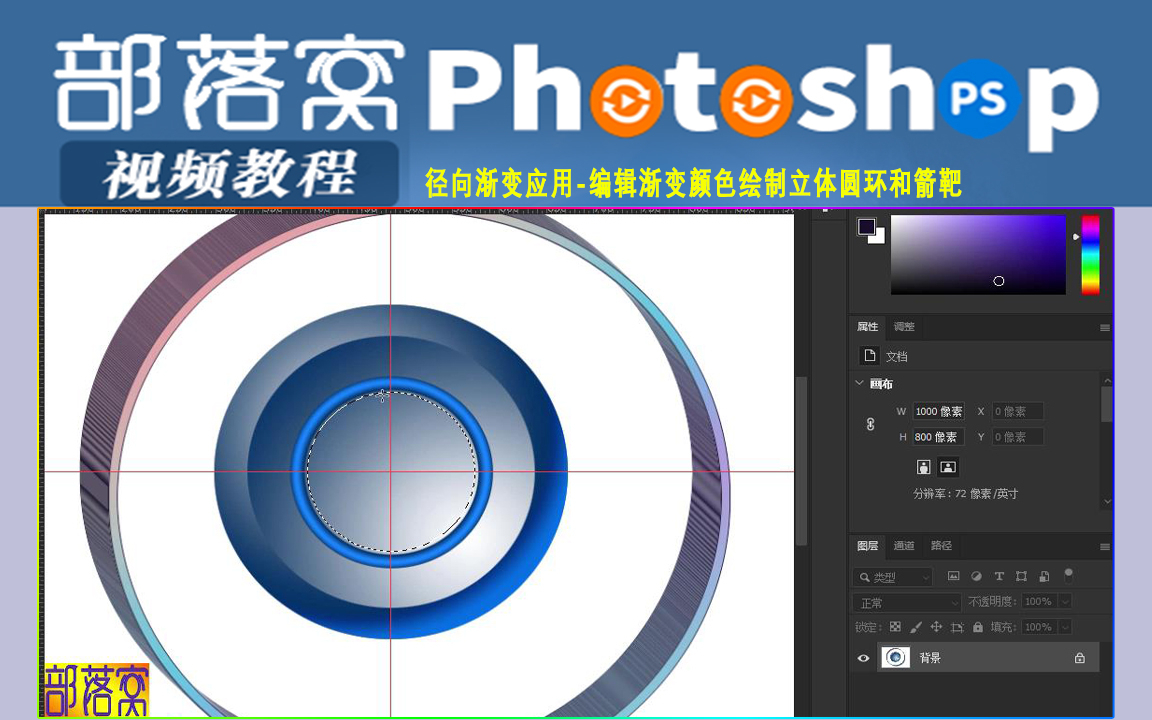Open the Layers panel menu icon

pos(1104,547)
